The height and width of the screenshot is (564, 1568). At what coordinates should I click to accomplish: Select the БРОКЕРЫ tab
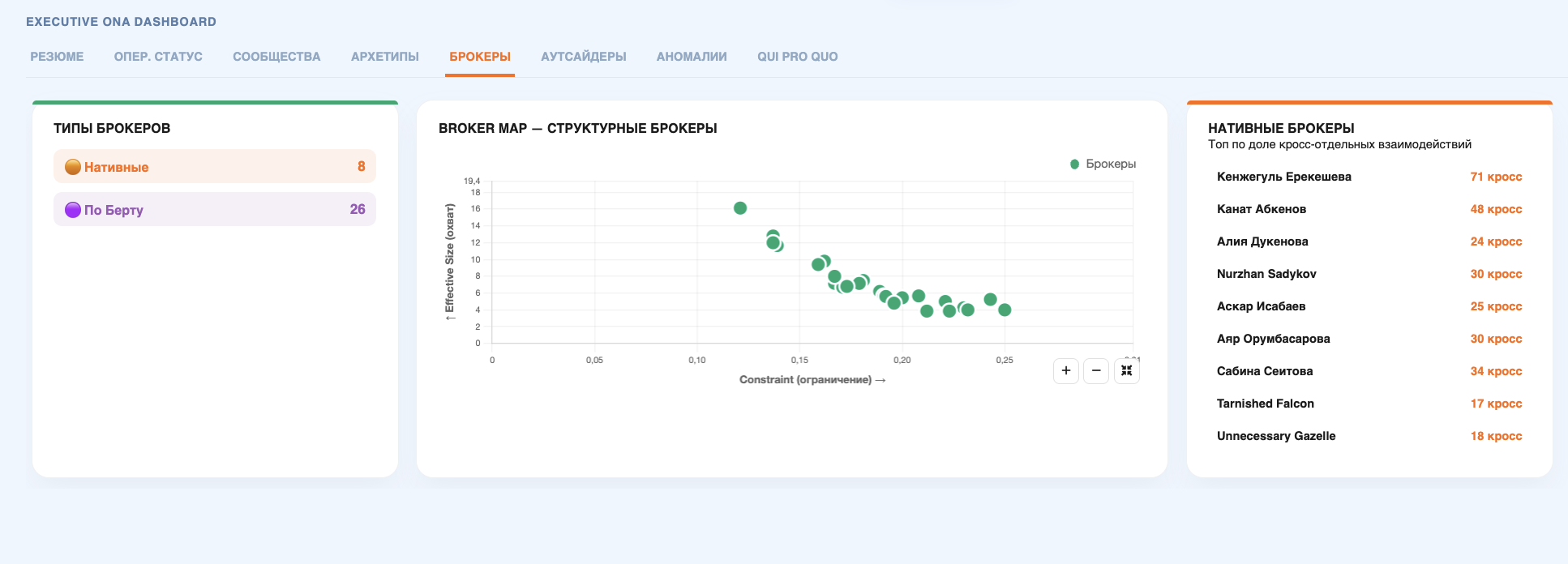click(480, 57)
